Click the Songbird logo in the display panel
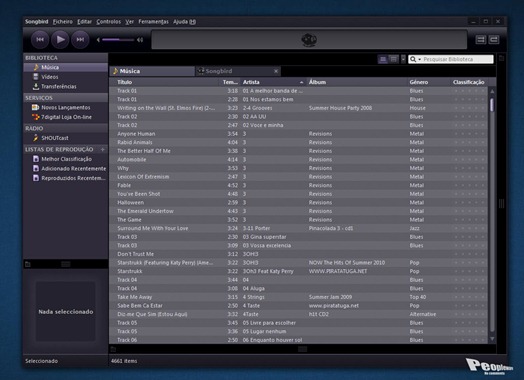Viewport: 524px width, 380px height. [309, 40]
